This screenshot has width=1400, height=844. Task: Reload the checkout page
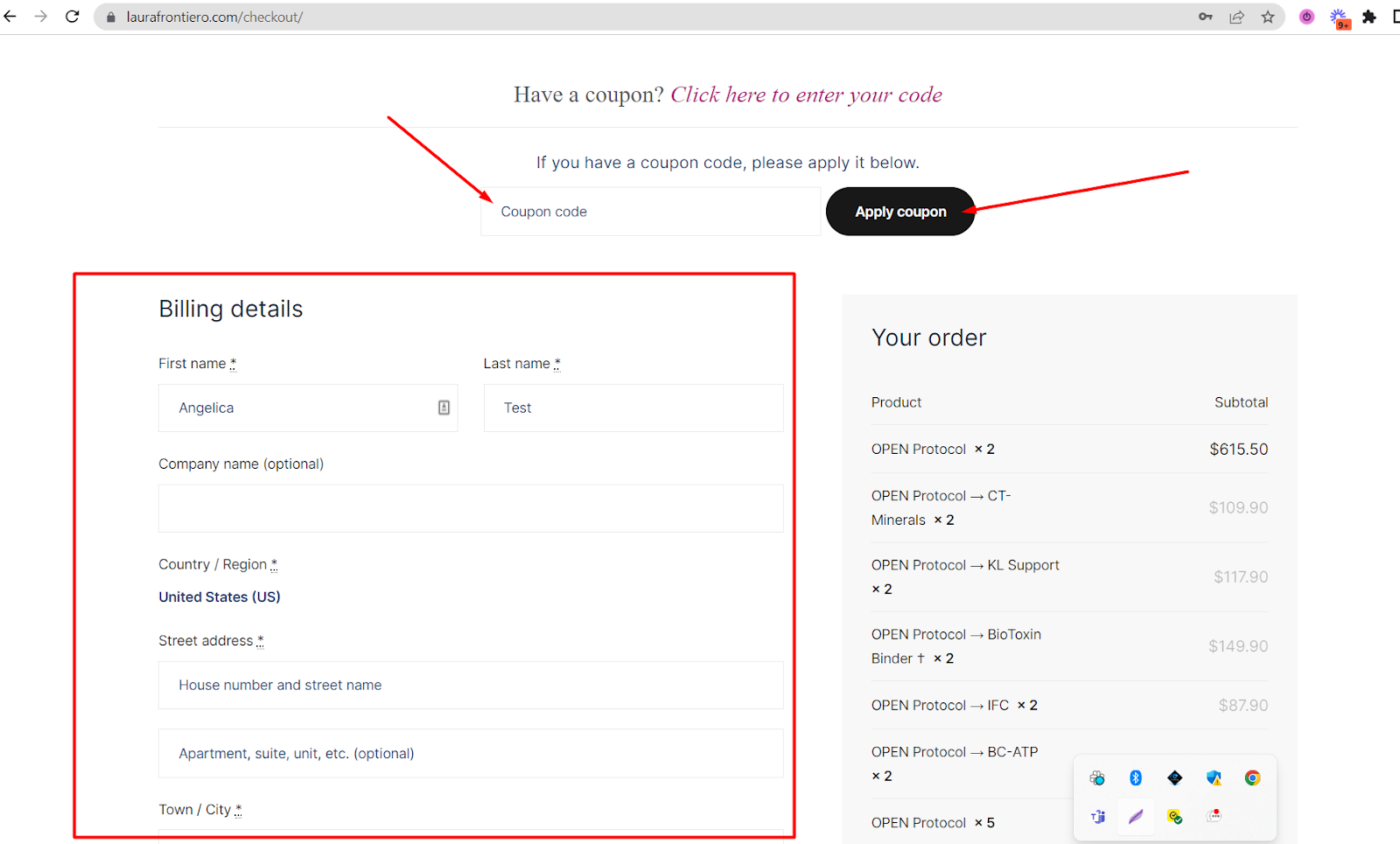[x=73, y=17]
